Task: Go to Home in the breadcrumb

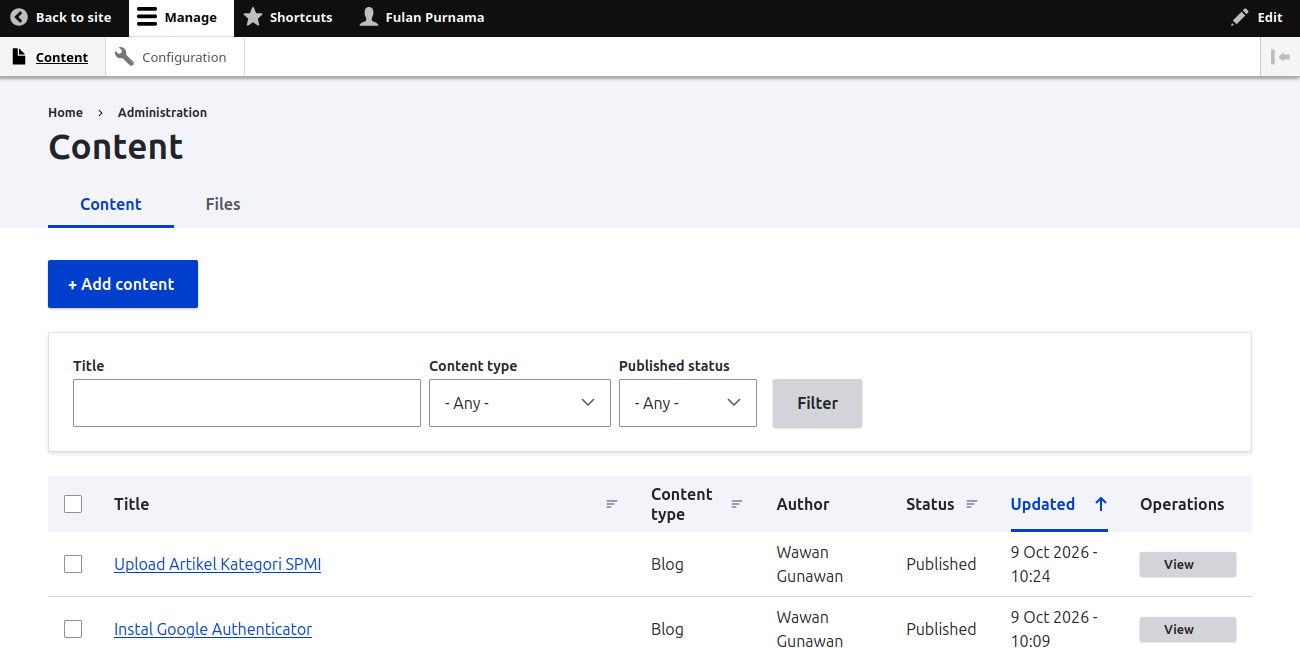Action: click(x=66, y=112)
